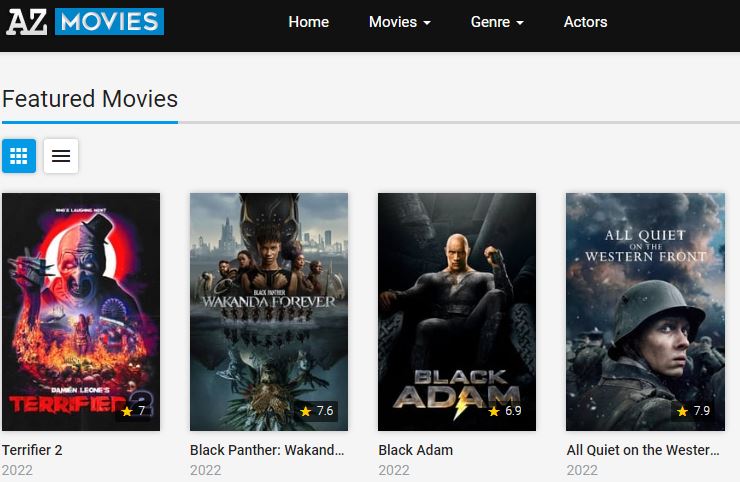This screenshot has height=482, width=740.
Task: Switch to grid view layout
Action: (x=19, y=156)
